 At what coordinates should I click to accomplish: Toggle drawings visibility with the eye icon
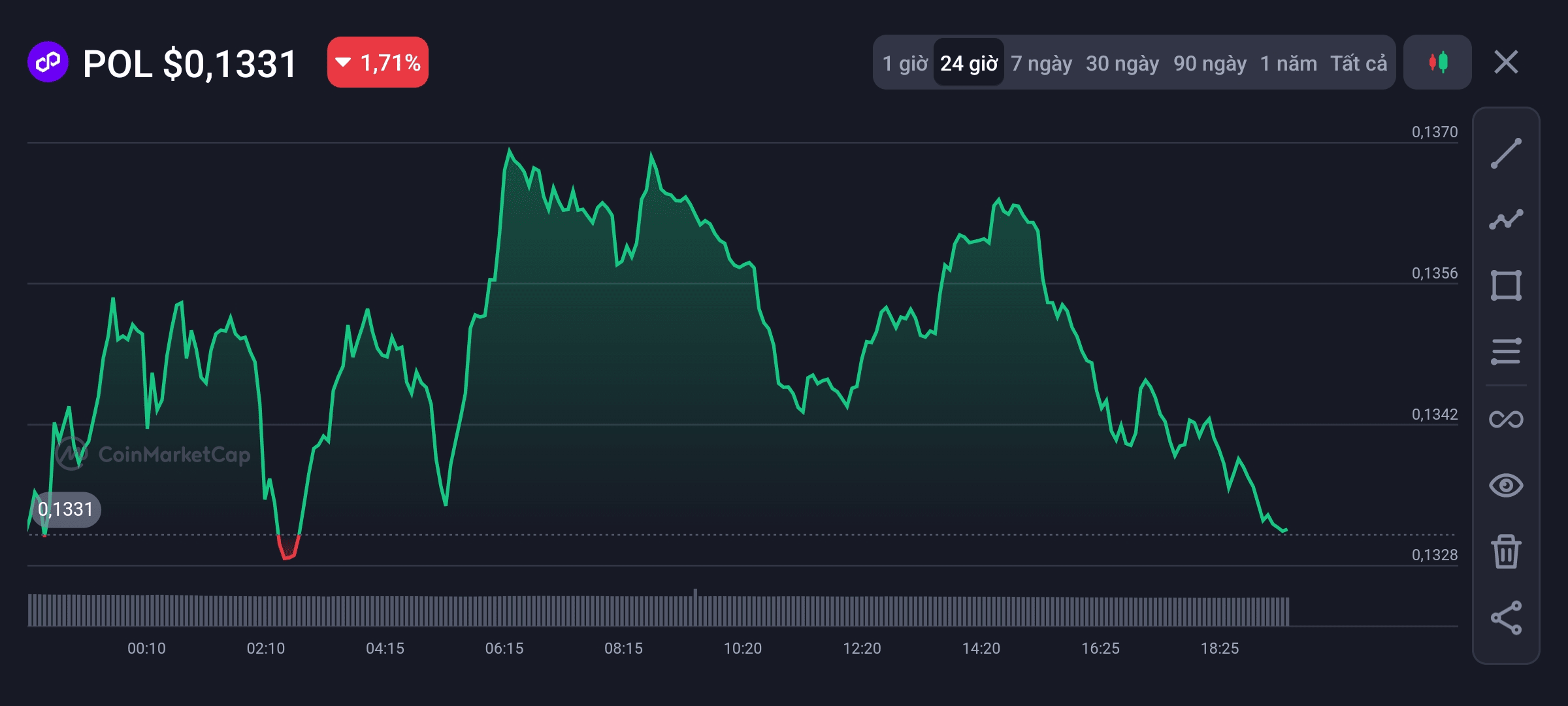(1506, 485)
